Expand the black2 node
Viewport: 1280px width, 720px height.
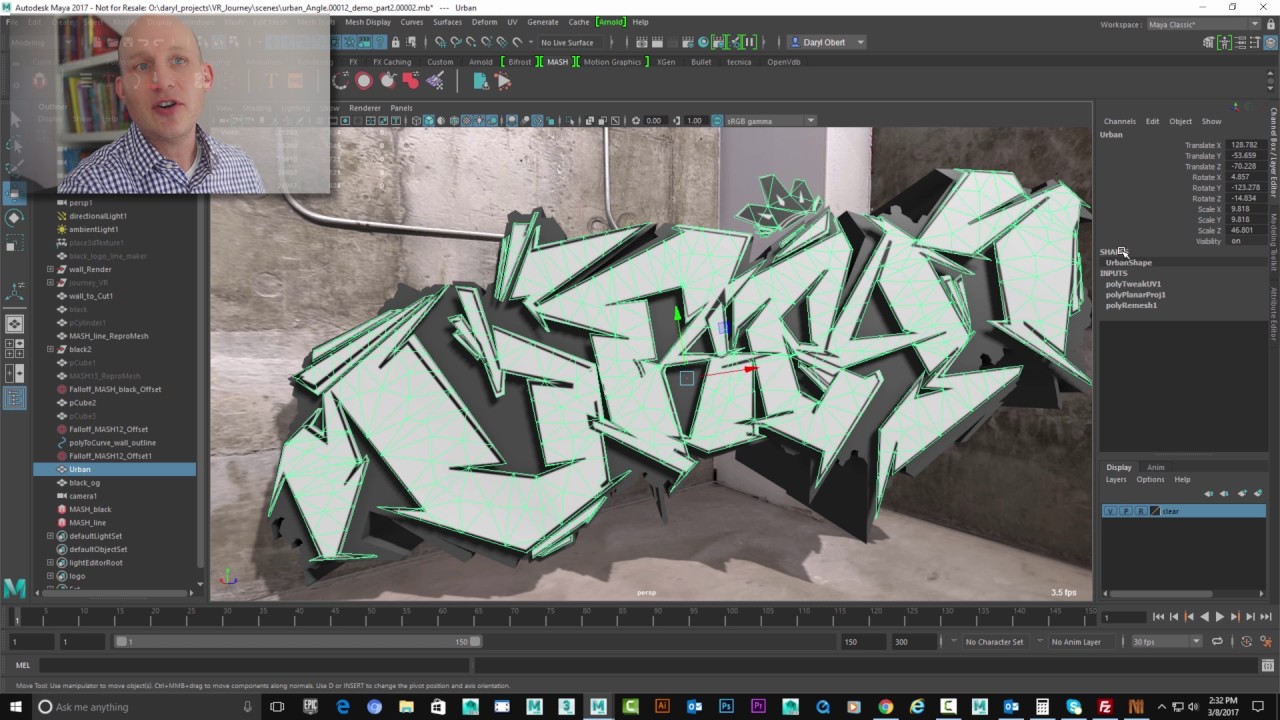[x=50, y=349]
